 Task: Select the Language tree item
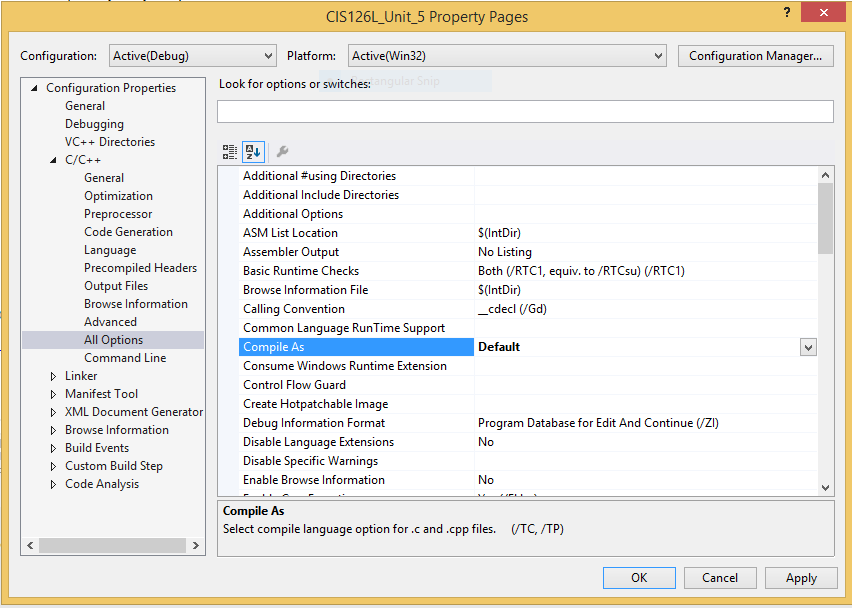pos(110,250)
